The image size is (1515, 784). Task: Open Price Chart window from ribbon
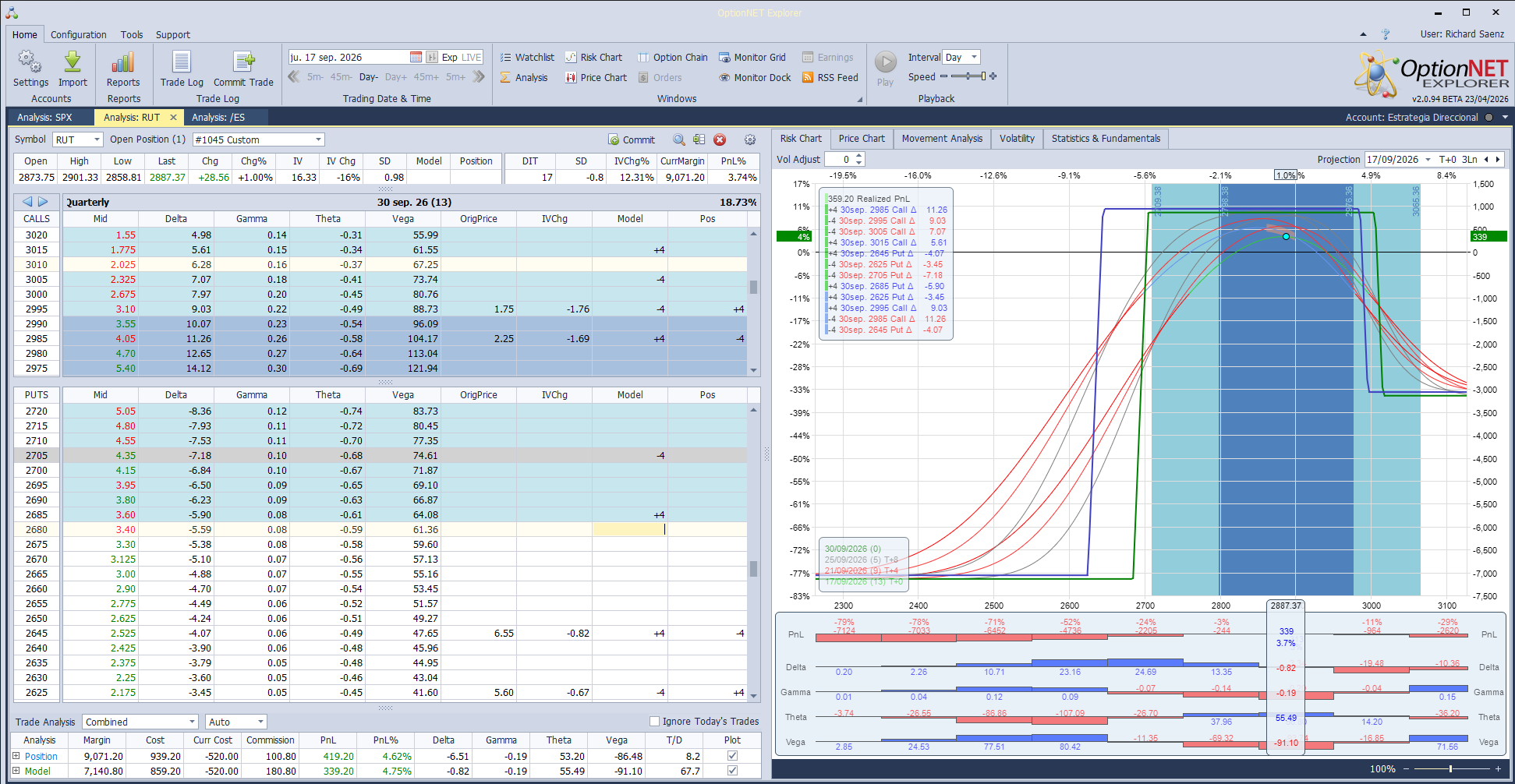pos(596,77)
